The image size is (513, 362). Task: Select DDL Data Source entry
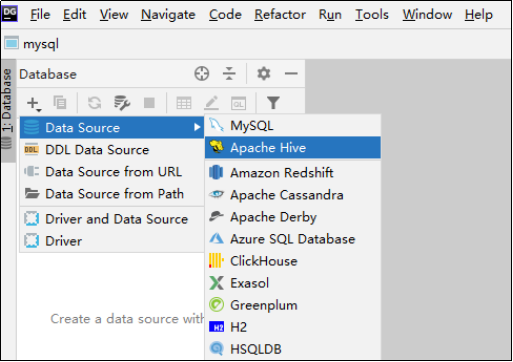112,150
